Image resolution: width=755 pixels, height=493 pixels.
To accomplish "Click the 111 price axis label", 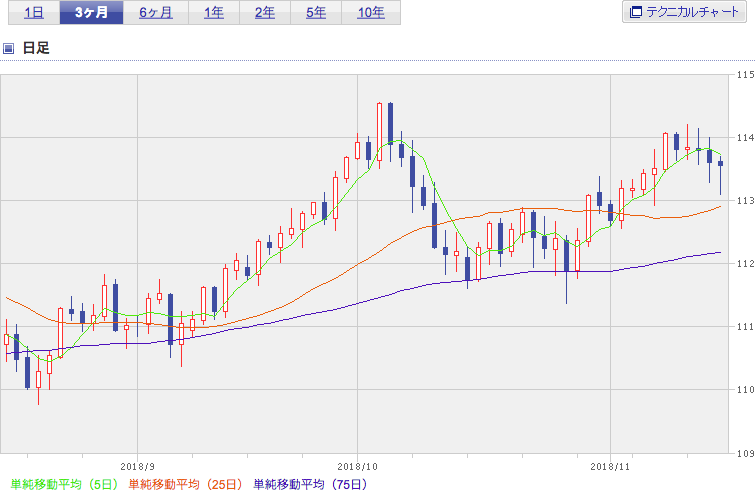I will coord(745,327).
